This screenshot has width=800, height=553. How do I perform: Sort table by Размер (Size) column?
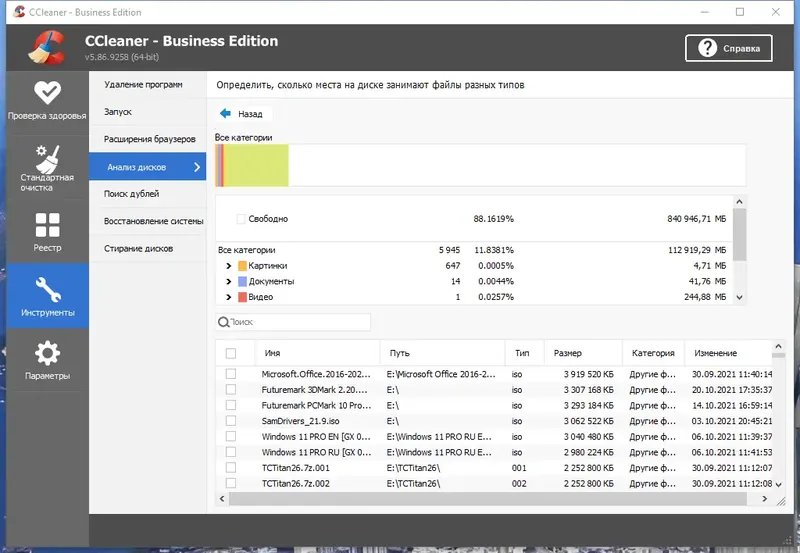click(x=583, y=353)
